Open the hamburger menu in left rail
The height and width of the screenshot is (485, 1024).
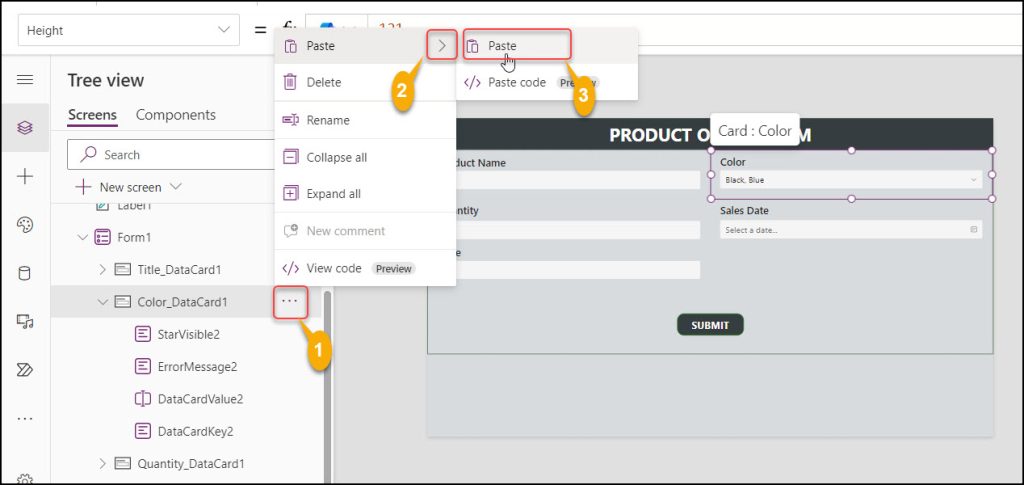tap(25, 80)
